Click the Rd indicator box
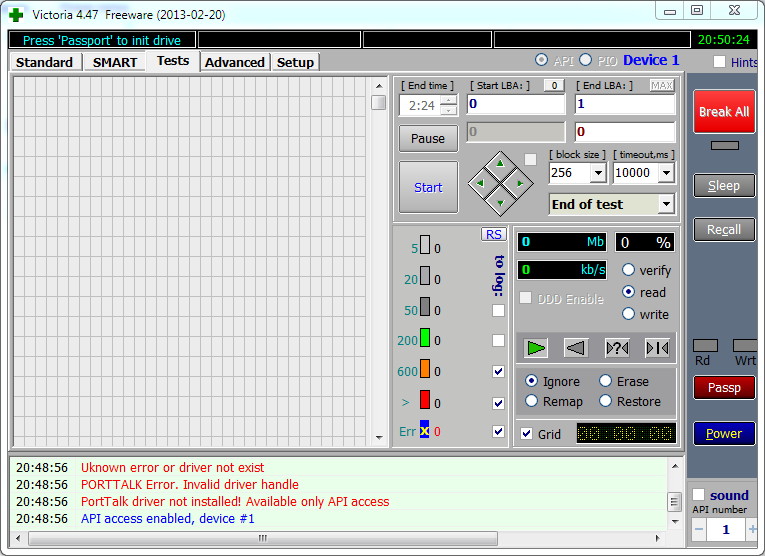The height and width of the screenshot is (556, 765). 705,346
